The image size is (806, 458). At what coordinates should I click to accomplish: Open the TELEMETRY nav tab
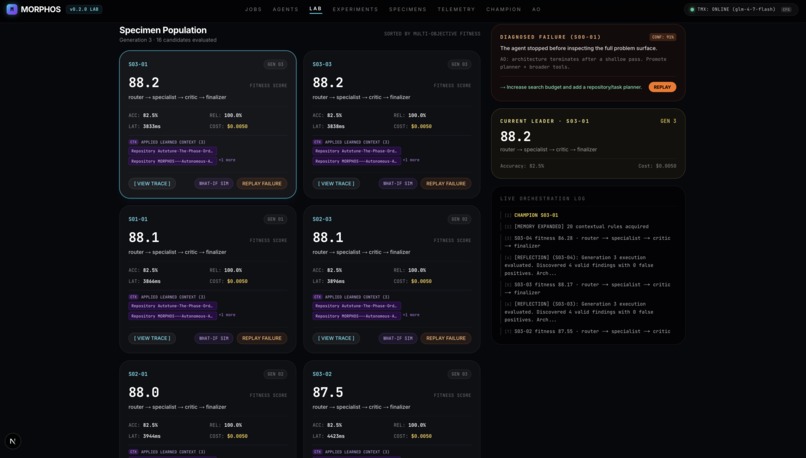pos(456,9)
